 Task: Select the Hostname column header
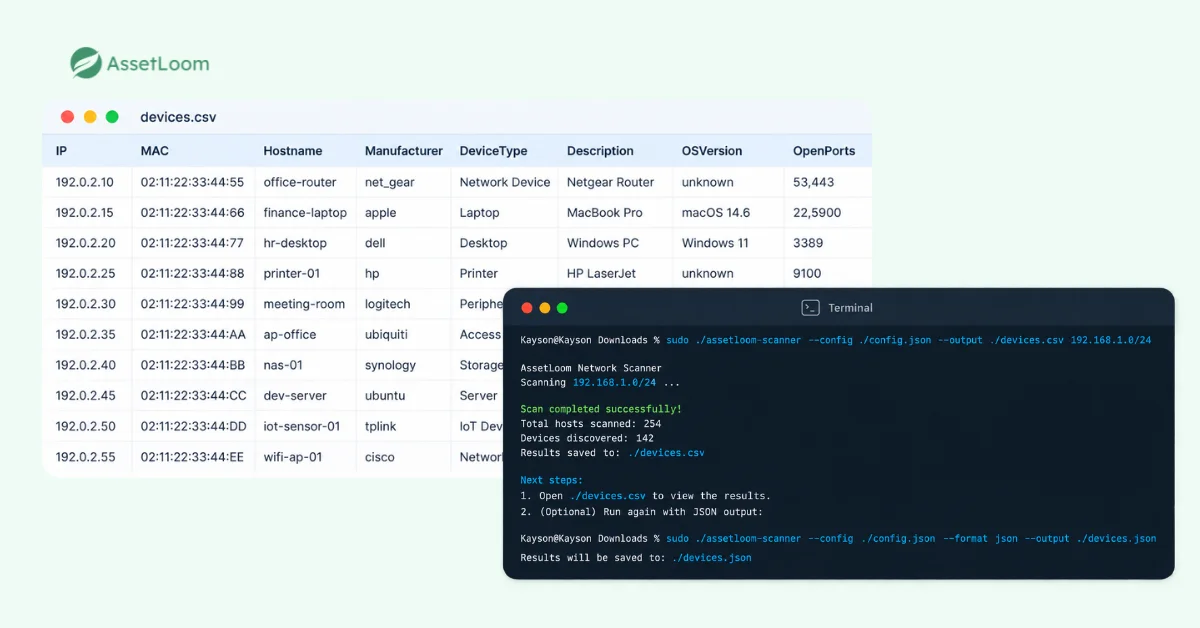[x=293, y=151]
